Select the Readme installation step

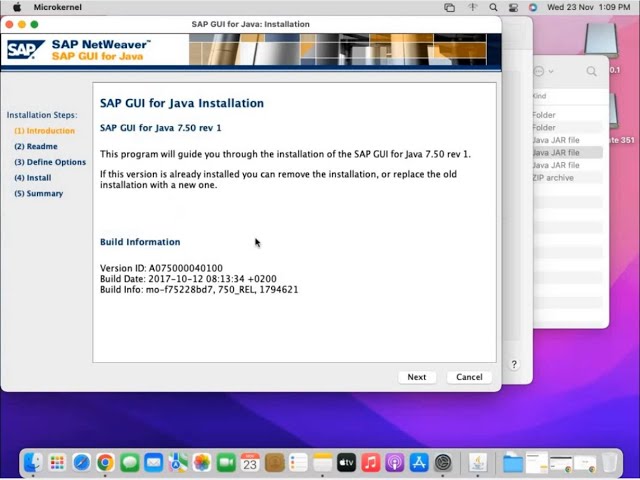(36, 146)
